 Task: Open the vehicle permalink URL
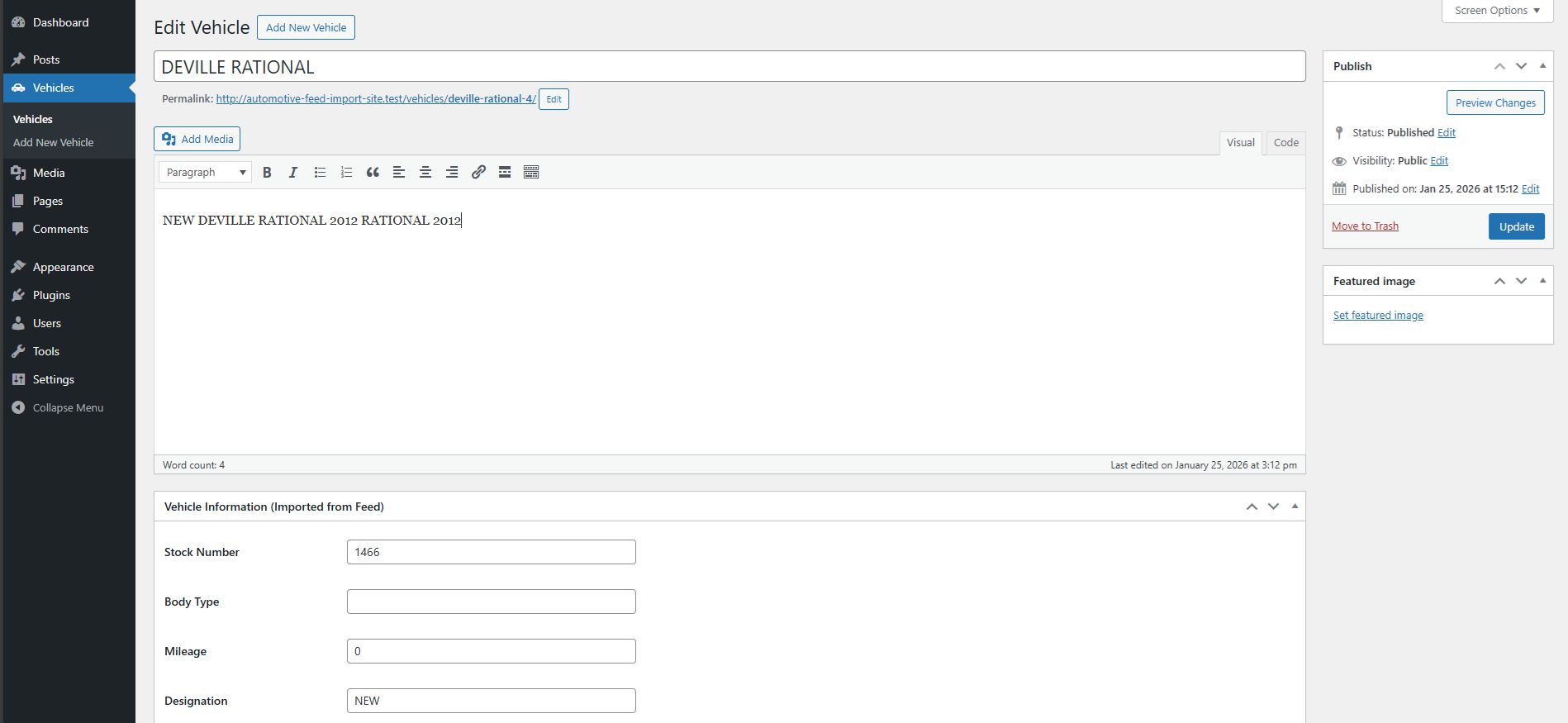click(376, 98)
